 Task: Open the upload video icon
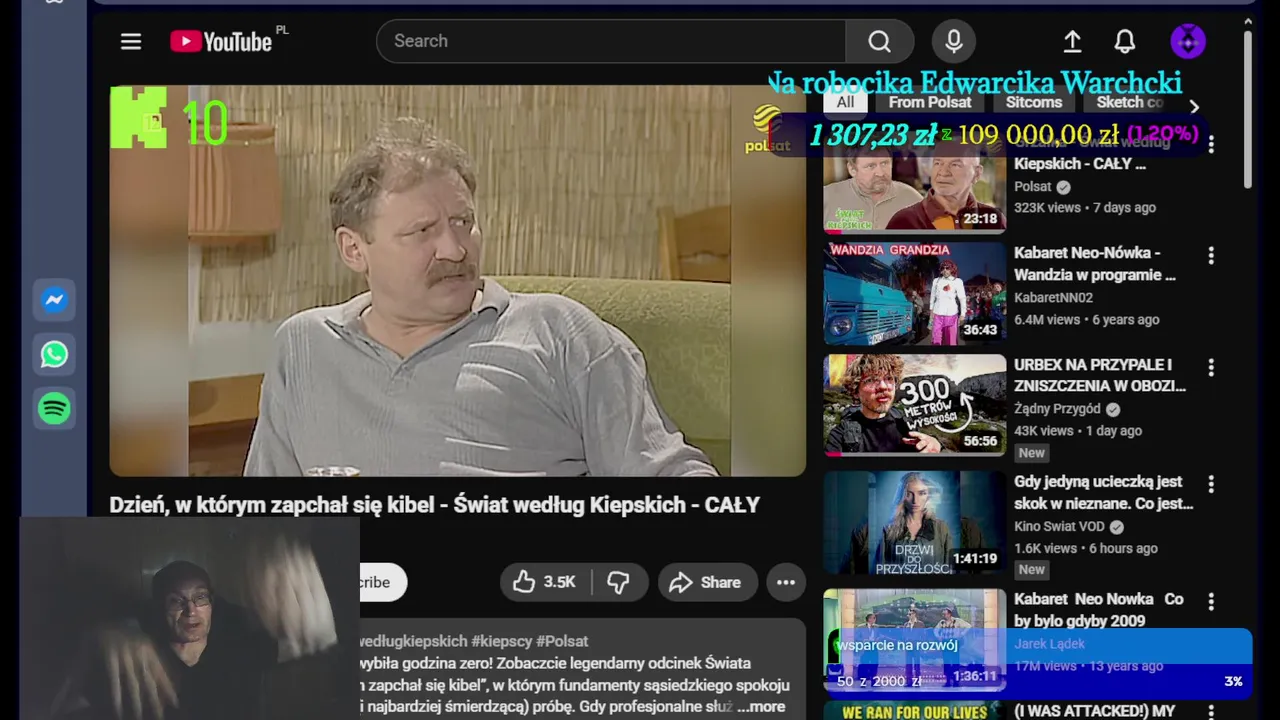[1072, 41]
